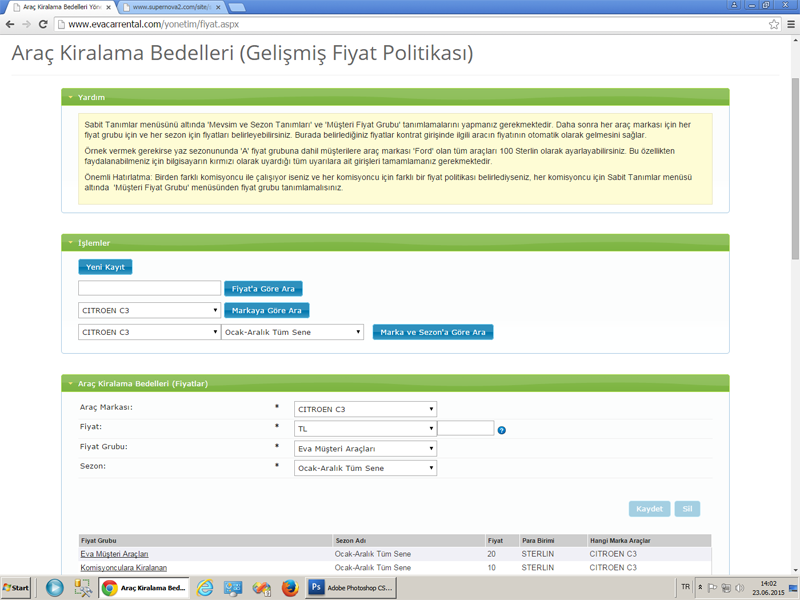Open the paint palette taskbar icon

pyautogui.click(x=261, y=588)
